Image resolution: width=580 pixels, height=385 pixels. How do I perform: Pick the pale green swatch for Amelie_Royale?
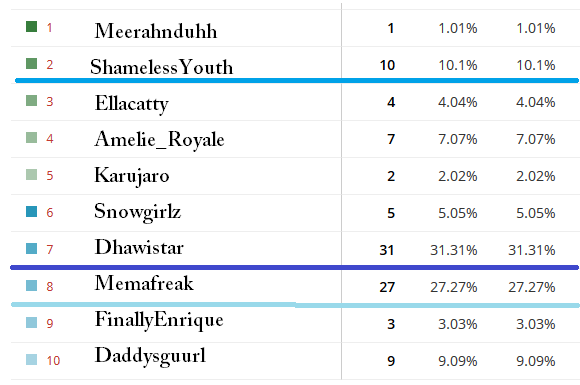[x=31, y=138]
